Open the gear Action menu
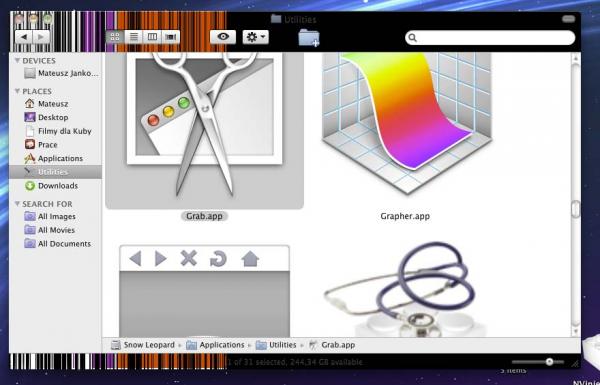 [255, 37]
